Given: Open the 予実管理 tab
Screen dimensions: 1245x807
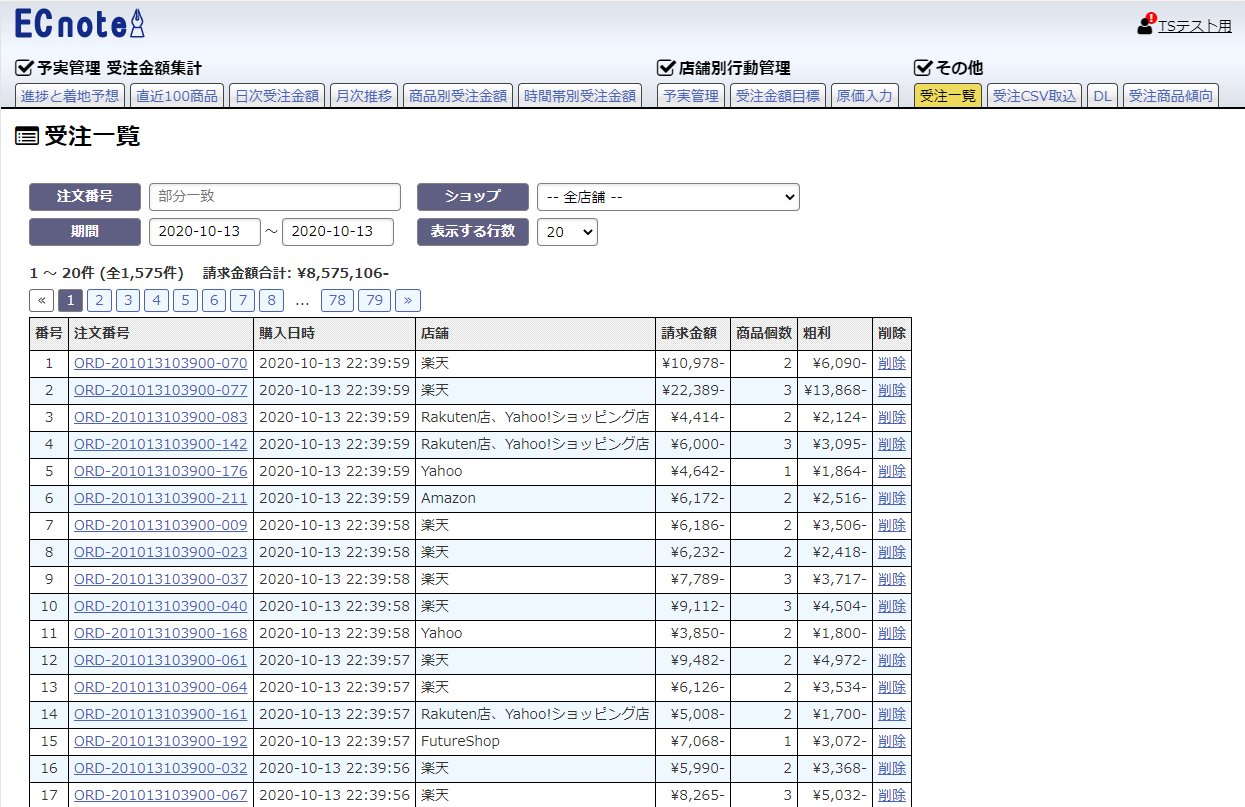Looking at the screenshot, I should coord(691,96).
